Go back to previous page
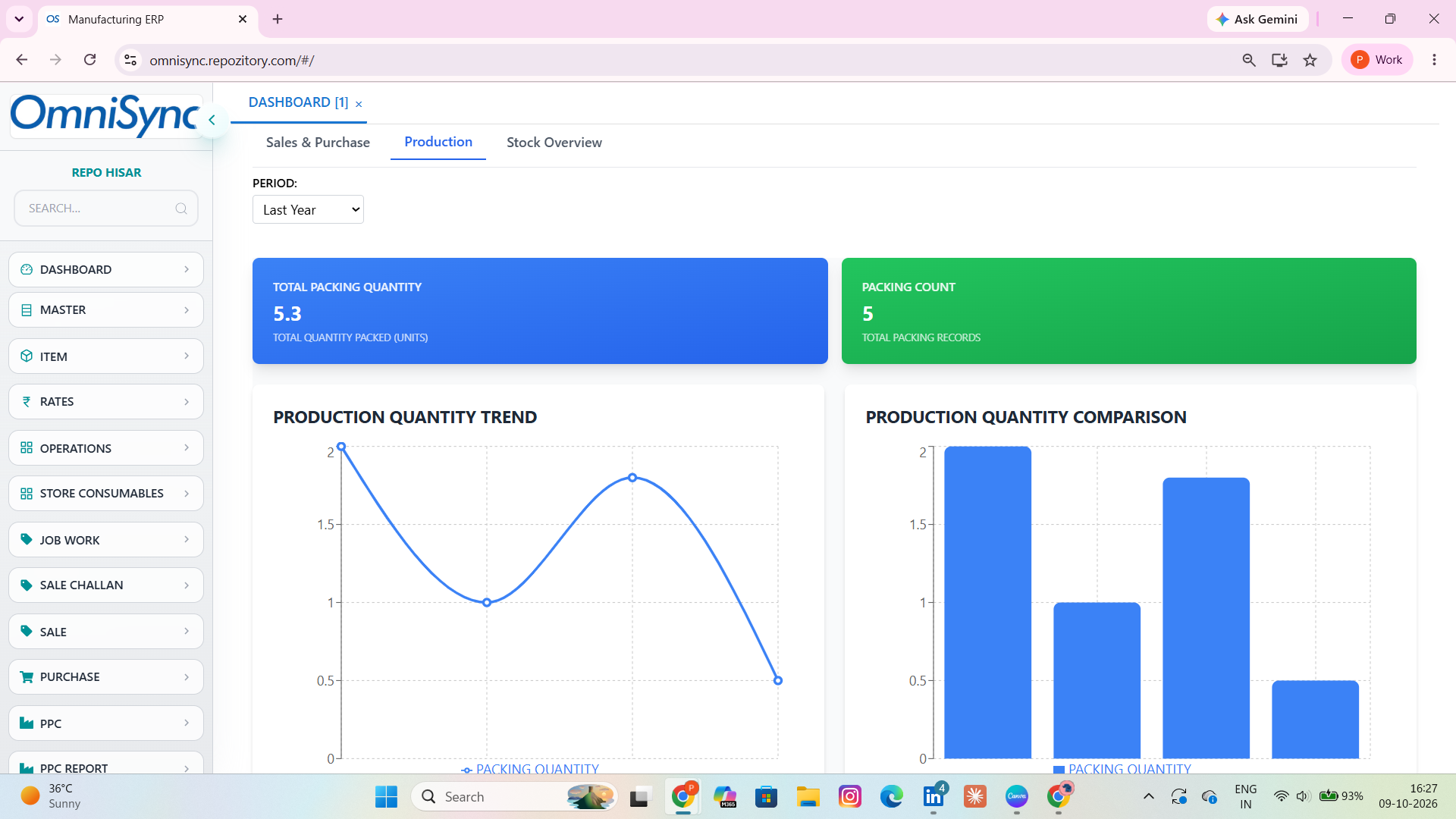 pyautogui.click(x=22, y=60)
